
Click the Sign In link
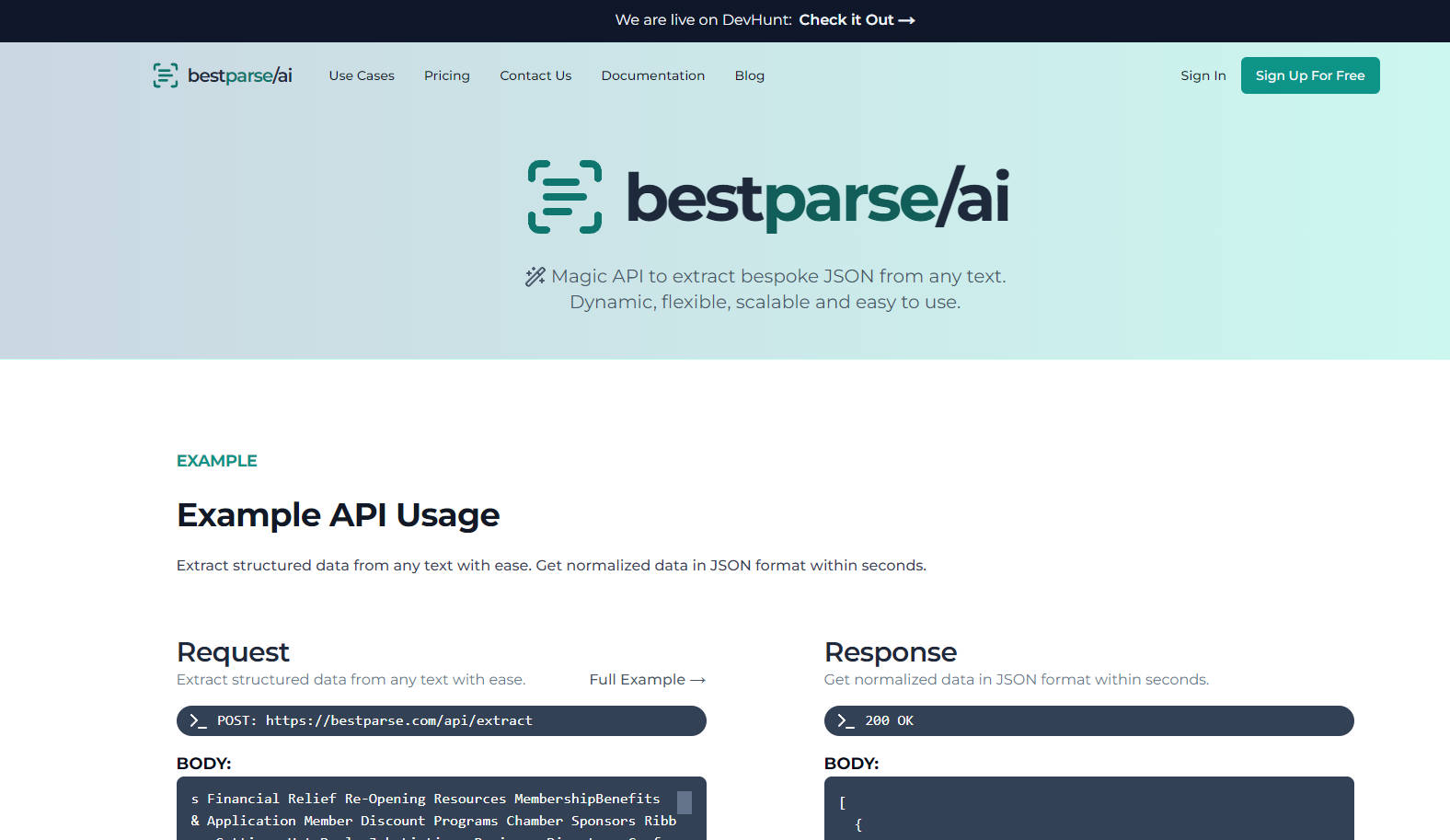coord(1203,75)
